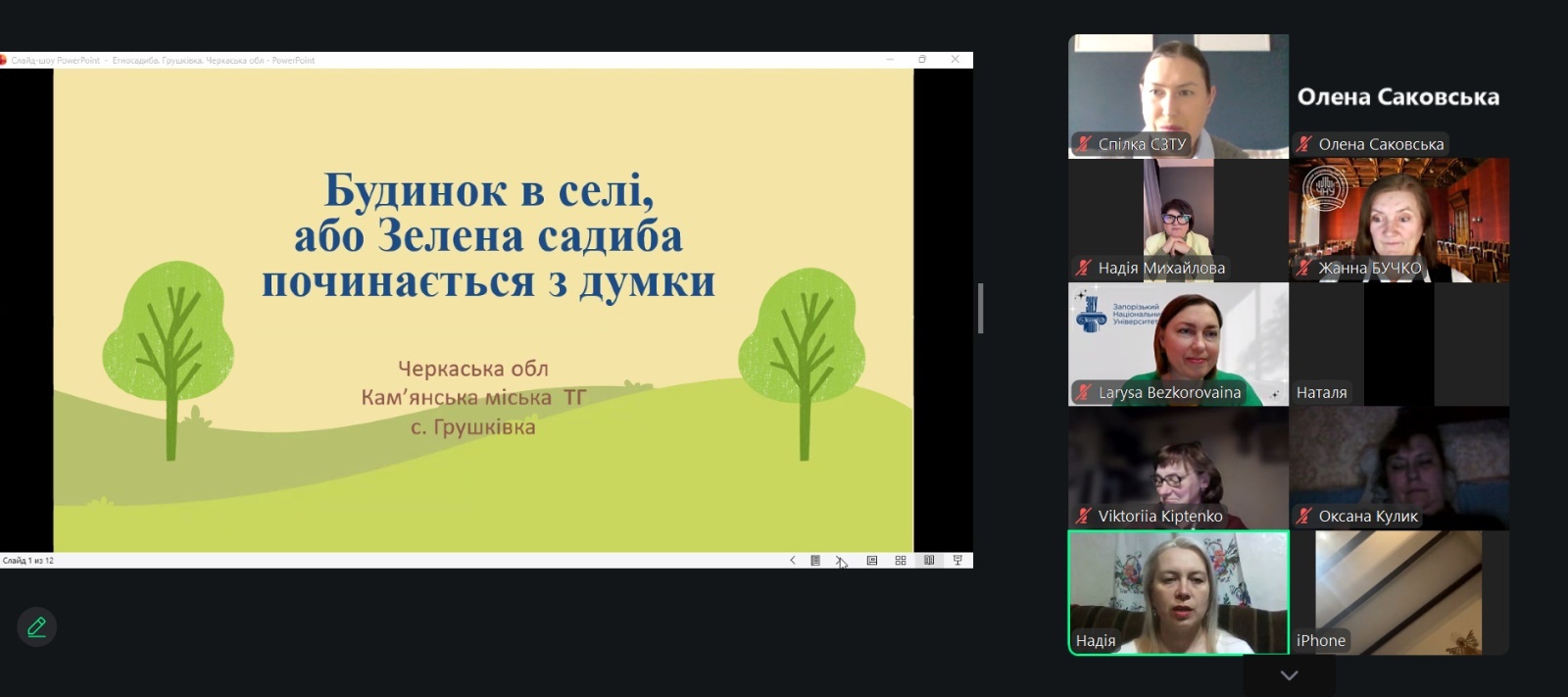Click muted mic icon on Спілка СЗТУ
Viewport: 1568px width, 697px height.
(x=1084, y=144)
